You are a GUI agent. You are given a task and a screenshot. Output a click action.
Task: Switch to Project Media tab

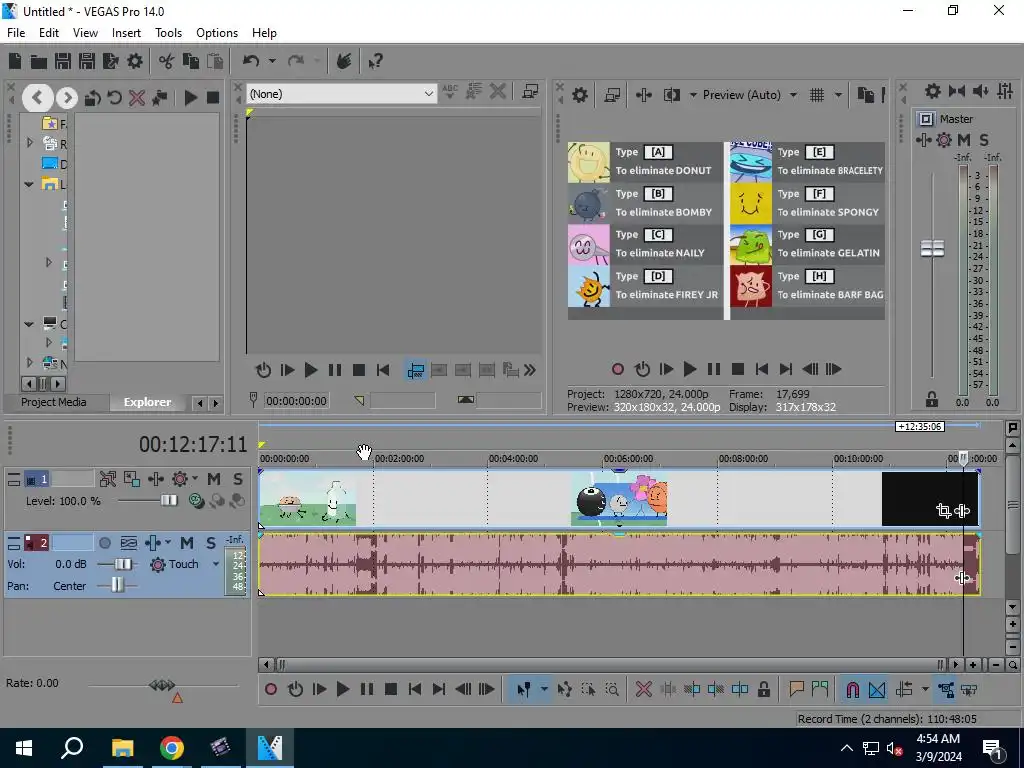(x=54, y=402)
